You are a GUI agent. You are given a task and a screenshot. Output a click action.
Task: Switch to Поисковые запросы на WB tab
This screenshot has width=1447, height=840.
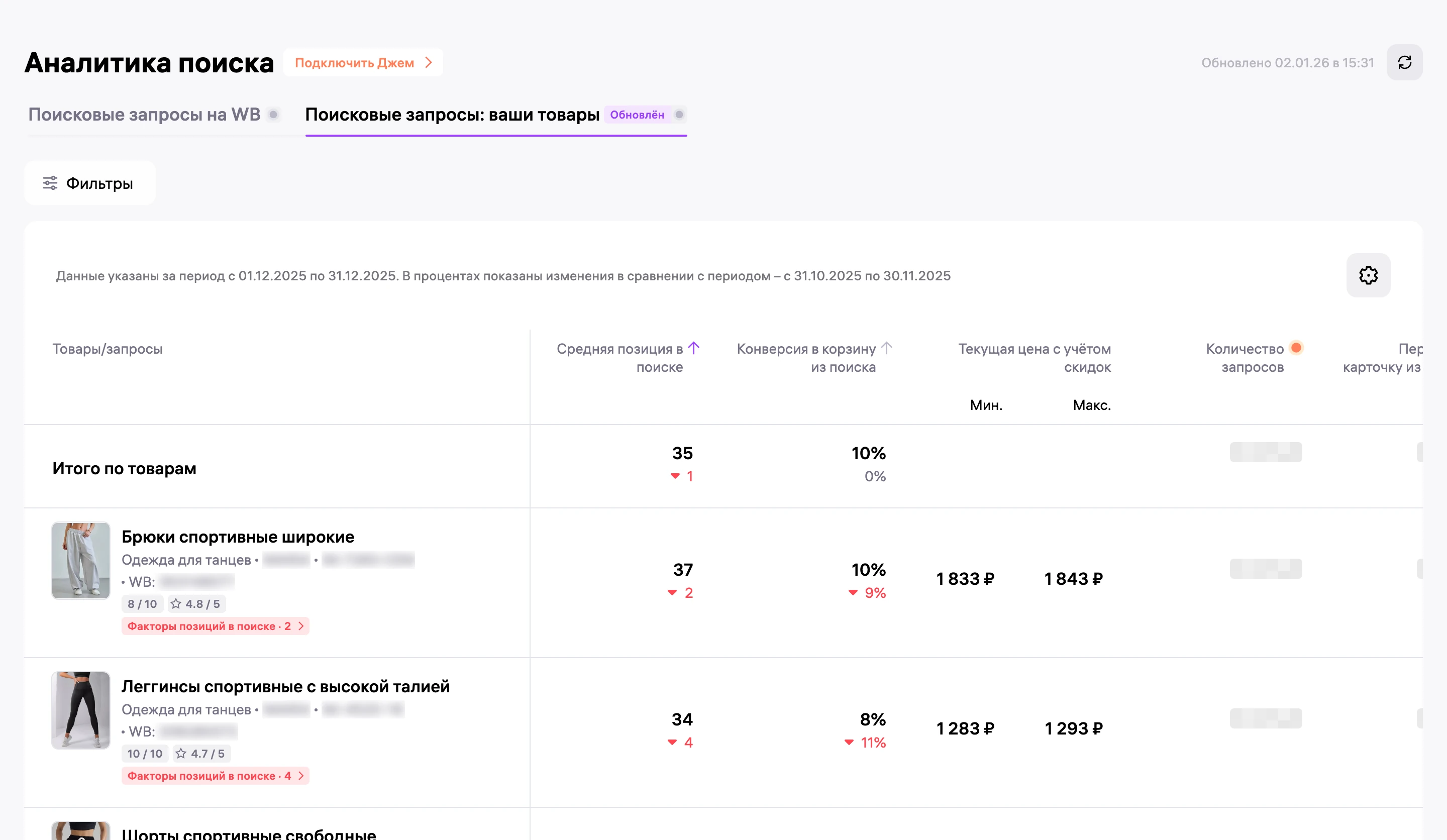144,114
